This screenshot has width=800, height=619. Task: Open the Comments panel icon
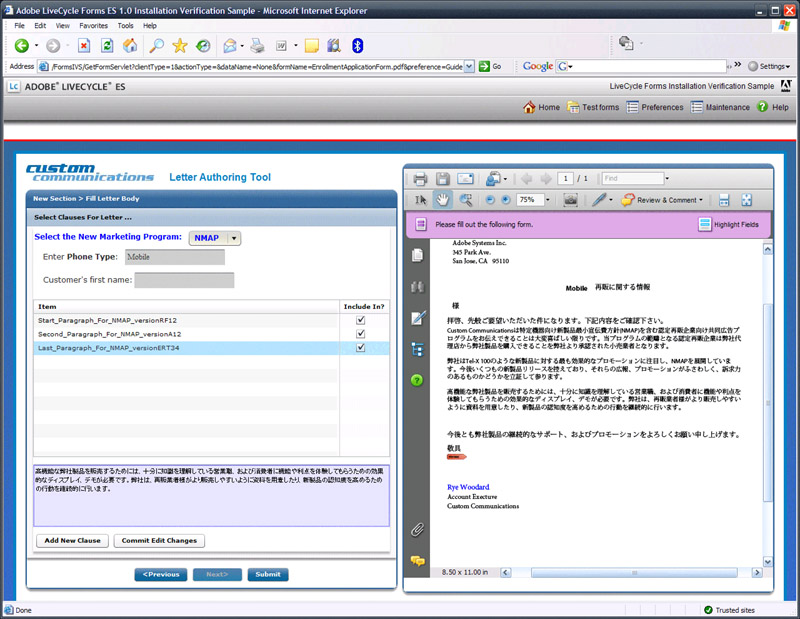[417, 561]
